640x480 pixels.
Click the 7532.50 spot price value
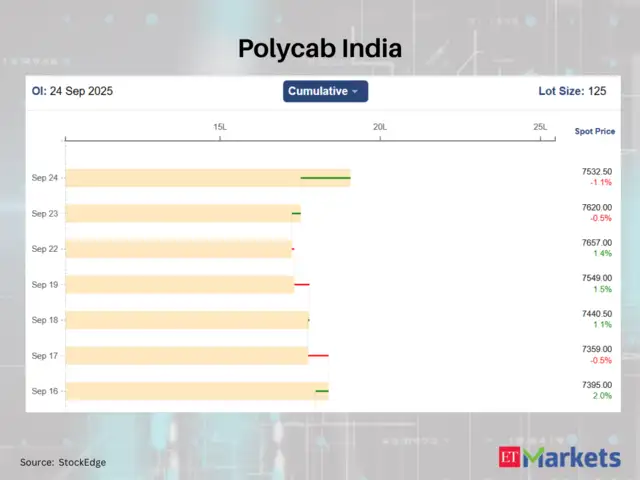(x=596, y=172)
